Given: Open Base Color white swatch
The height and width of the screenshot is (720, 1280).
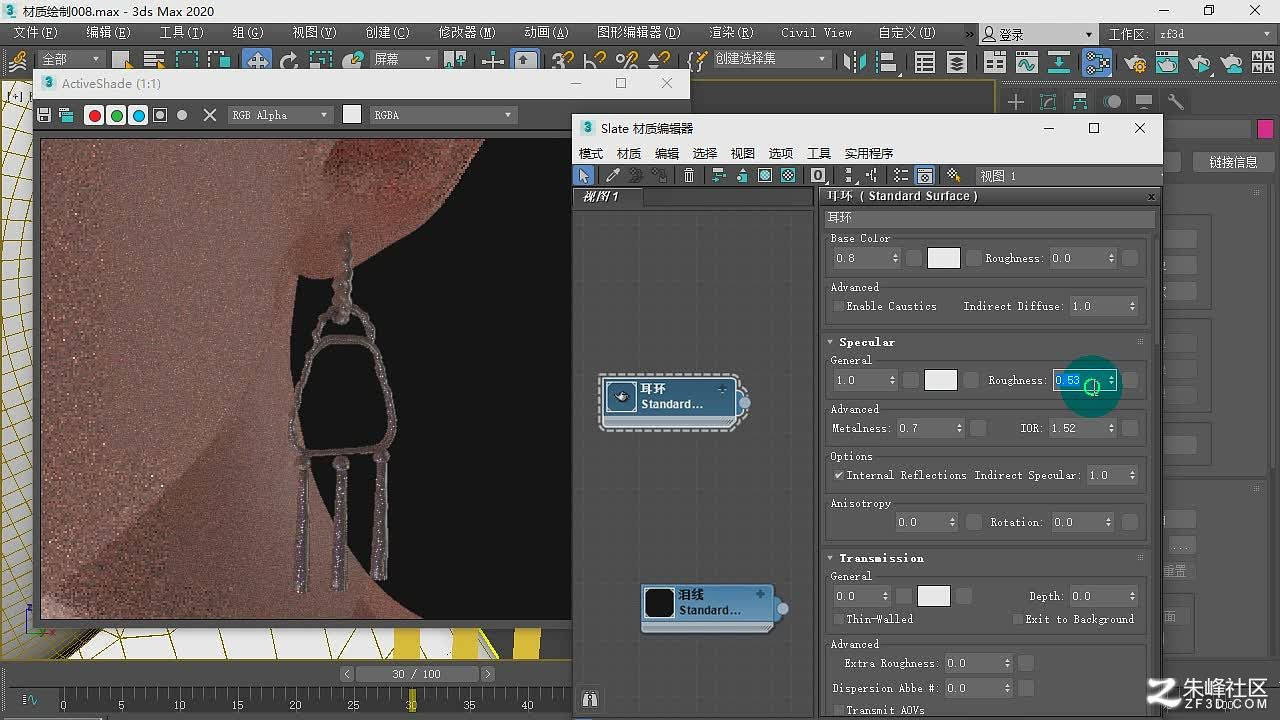Looking at the screenshot, I should 943,258.
